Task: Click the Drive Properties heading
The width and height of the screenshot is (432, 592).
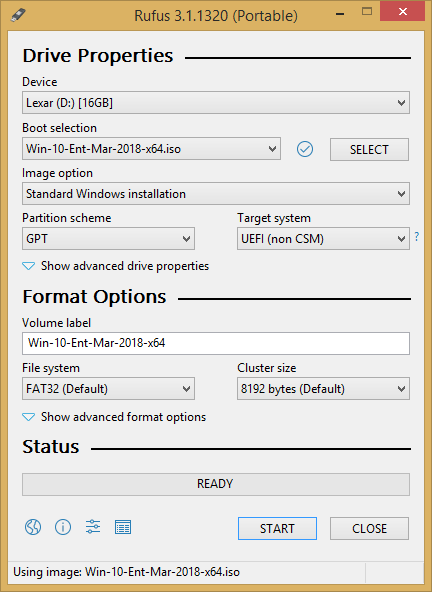Action: pos(98,56)
